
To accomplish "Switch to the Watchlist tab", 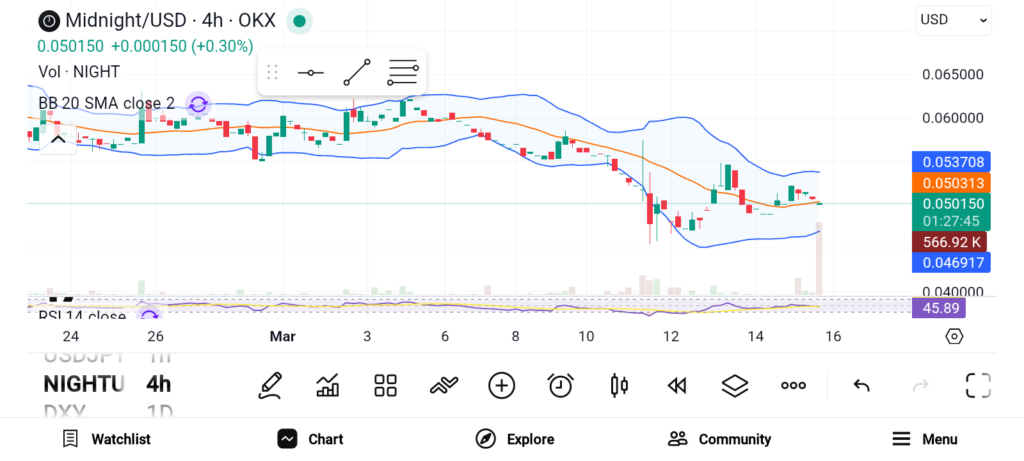I will pyautogui.click(x=106, y=439).
